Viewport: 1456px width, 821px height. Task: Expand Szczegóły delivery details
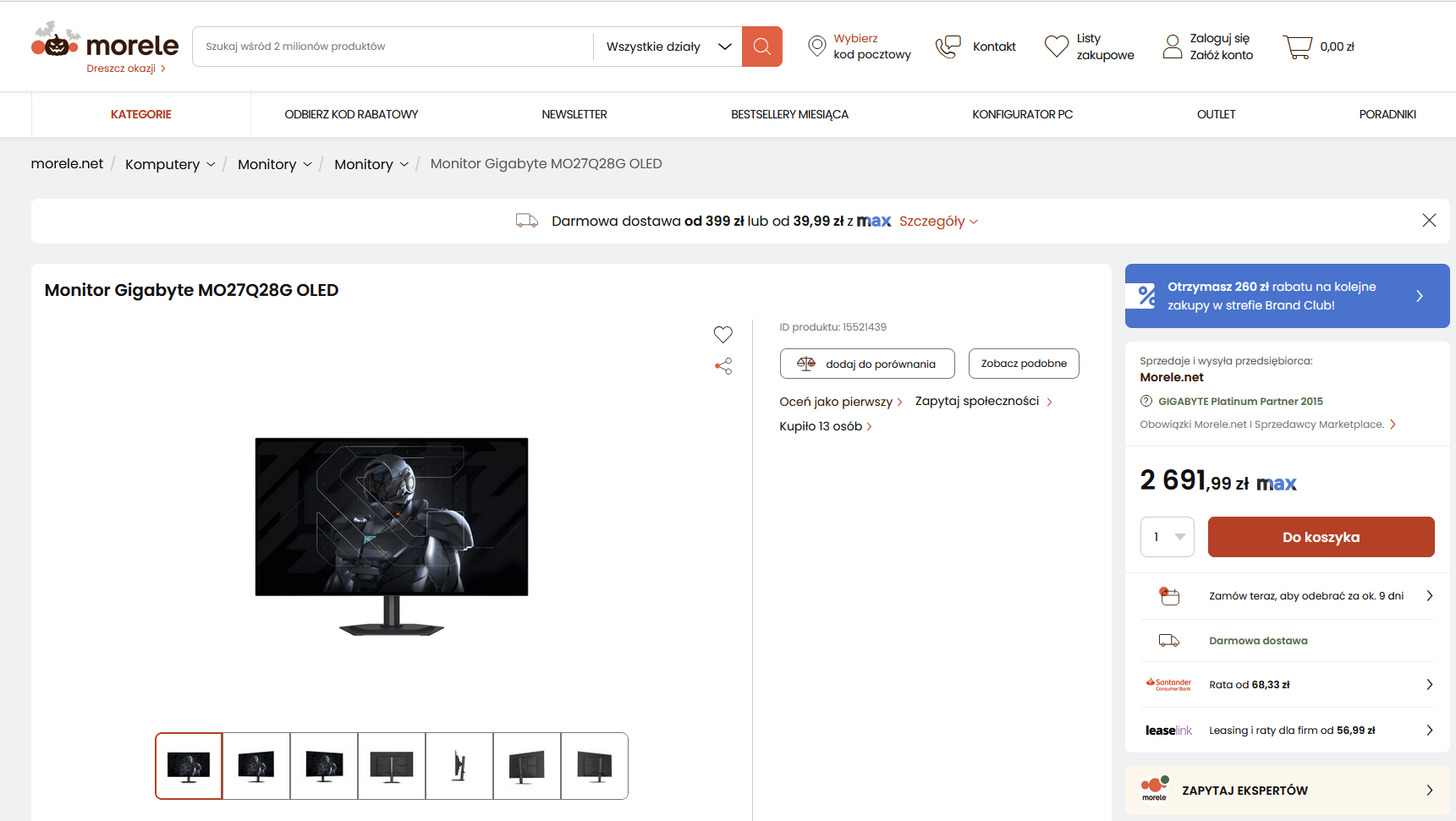(938, 222)
